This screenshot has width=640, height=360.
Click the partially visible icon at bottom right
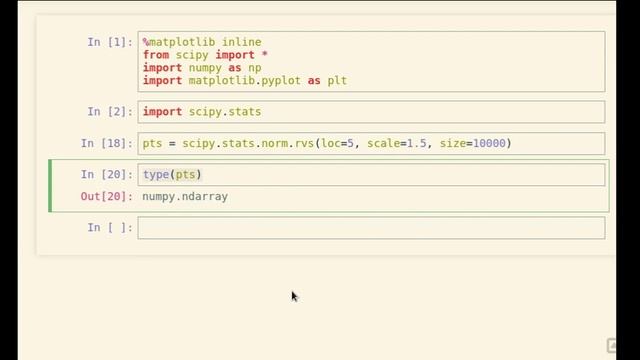(x=611, y=345)
